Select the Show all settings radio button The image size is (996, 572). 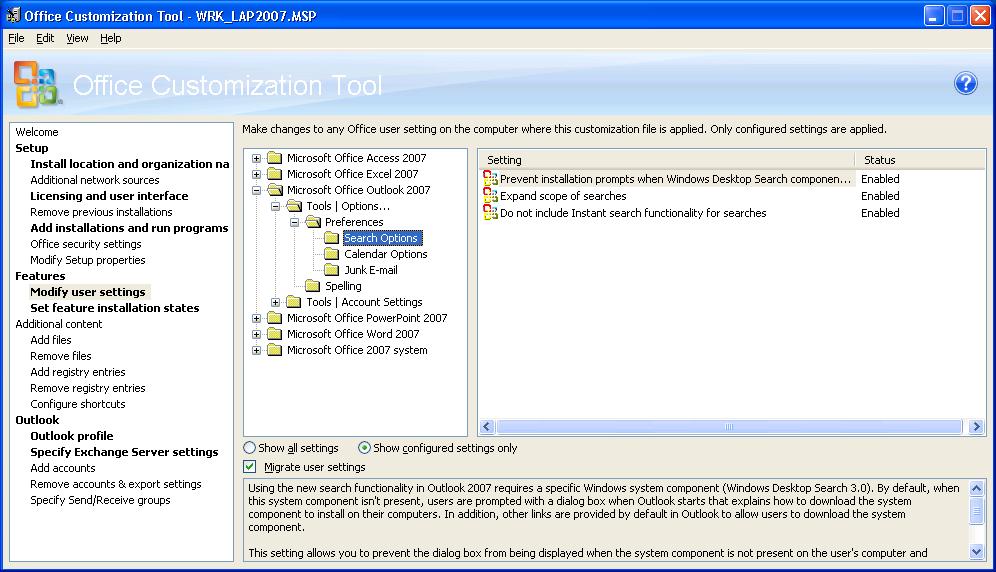click(x=250, y=447)
